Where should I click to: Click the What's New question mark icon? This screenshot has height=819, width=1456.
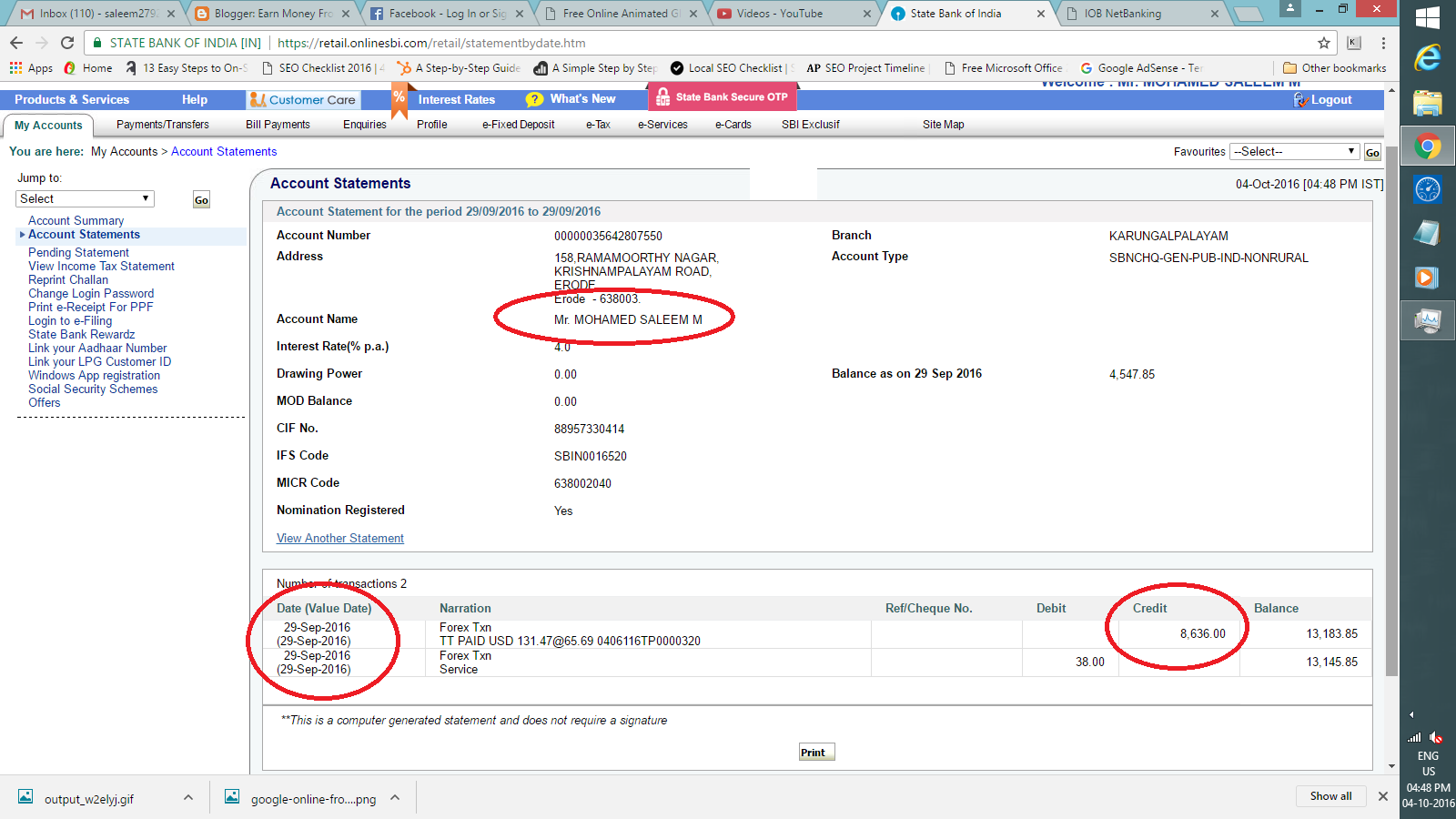click(x=534, y=99)
